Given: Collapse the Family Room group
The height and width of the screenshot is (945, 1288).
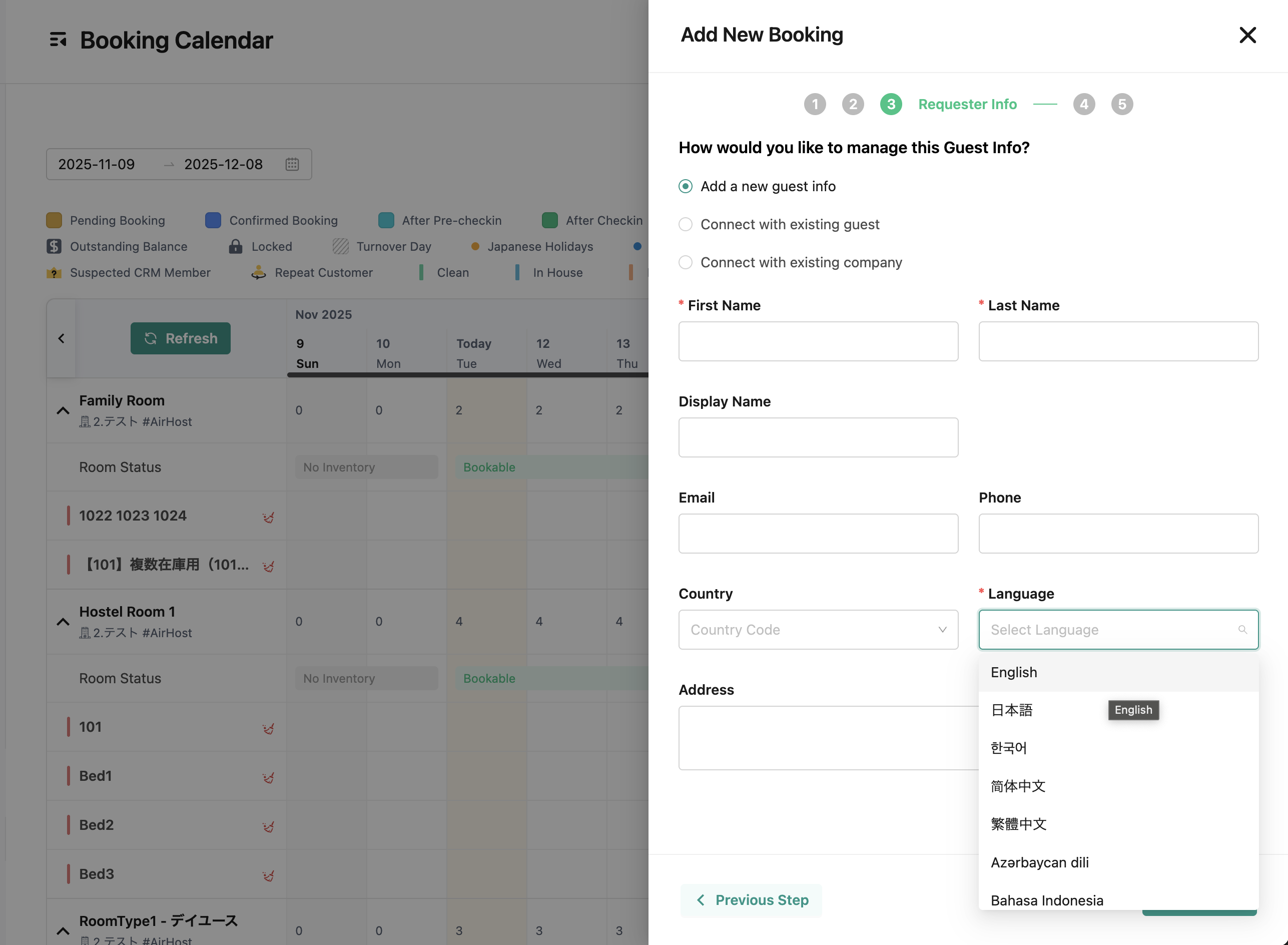Looking at the screenshot, I should pos(63,411).
